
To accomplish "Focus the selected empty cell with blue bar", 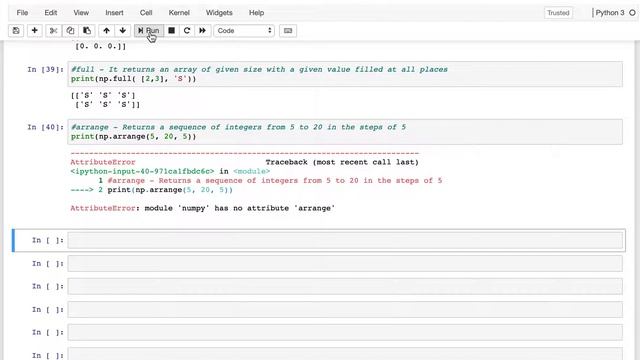I will [346, 240].
